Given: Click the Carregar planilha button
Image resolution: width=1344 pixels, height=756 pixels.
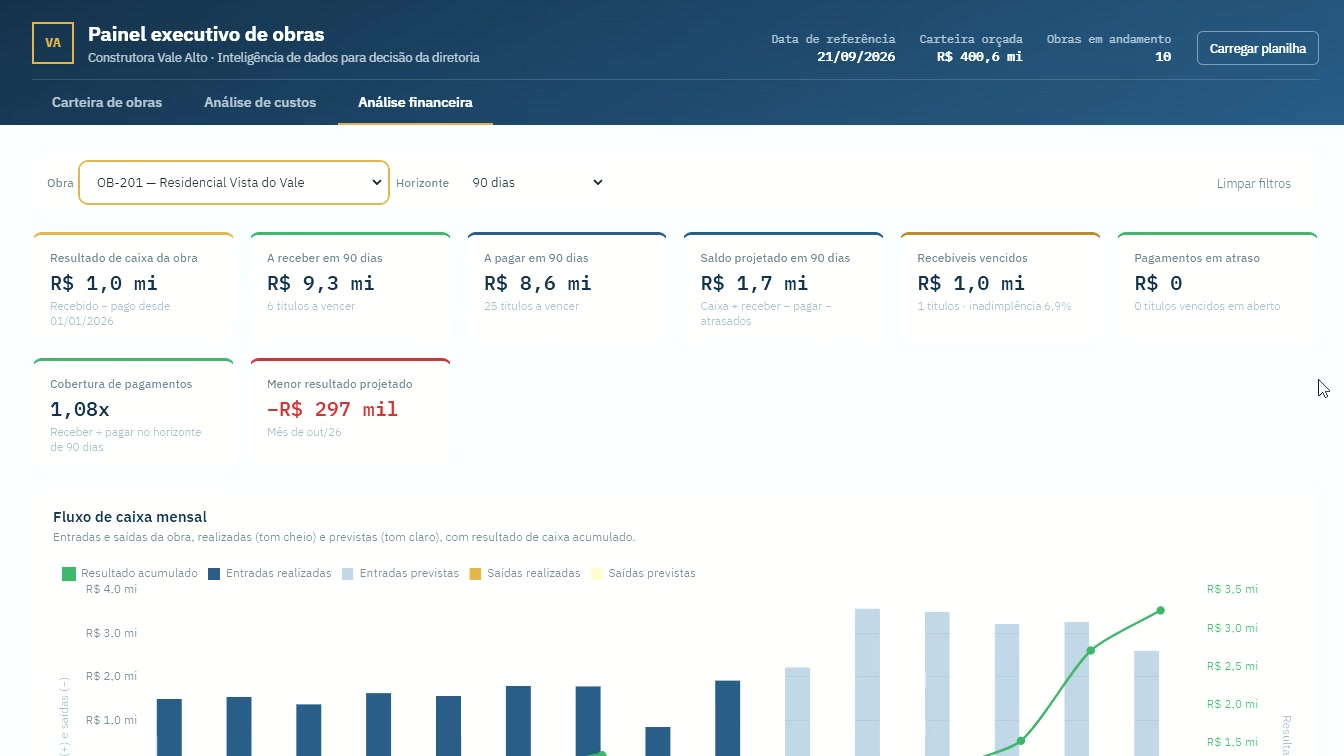Looking at the screenshot, I should click(1258, 48).
